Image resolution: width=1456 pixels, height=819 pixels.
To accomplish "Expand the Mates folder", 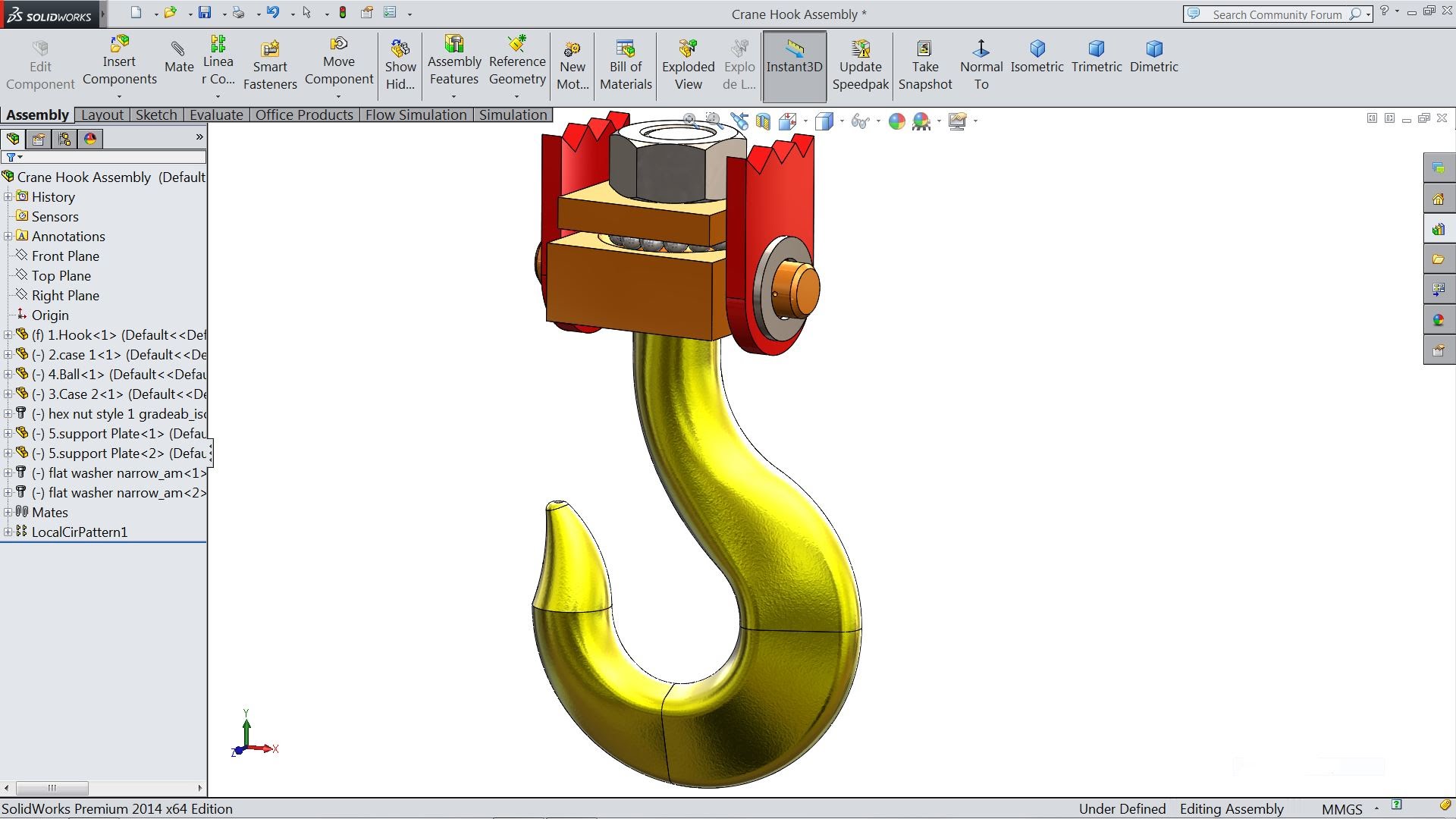I will pos(8,512).
